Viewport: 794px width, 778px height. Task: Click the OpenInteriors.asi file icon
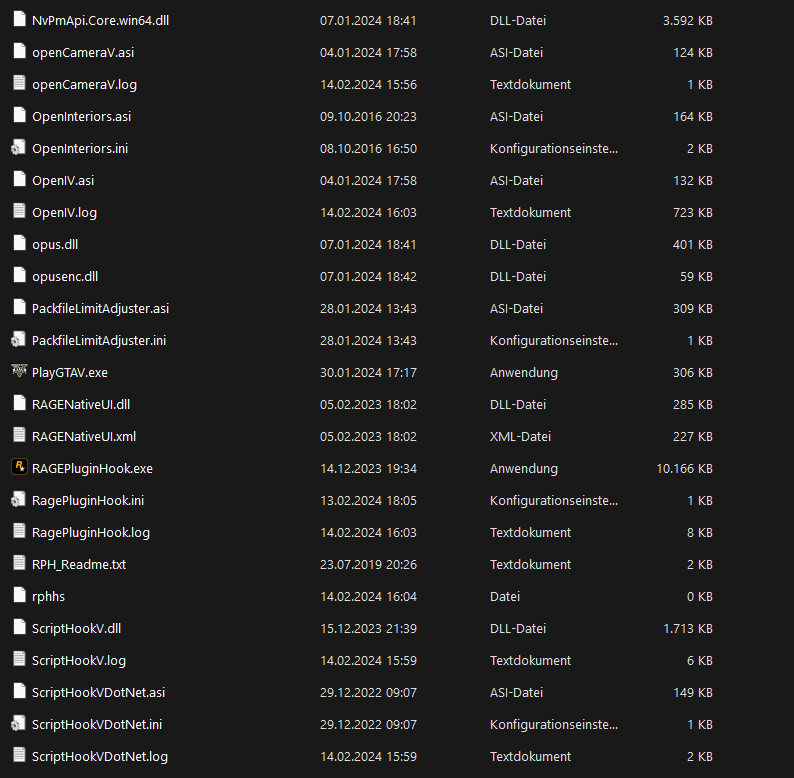19,115
